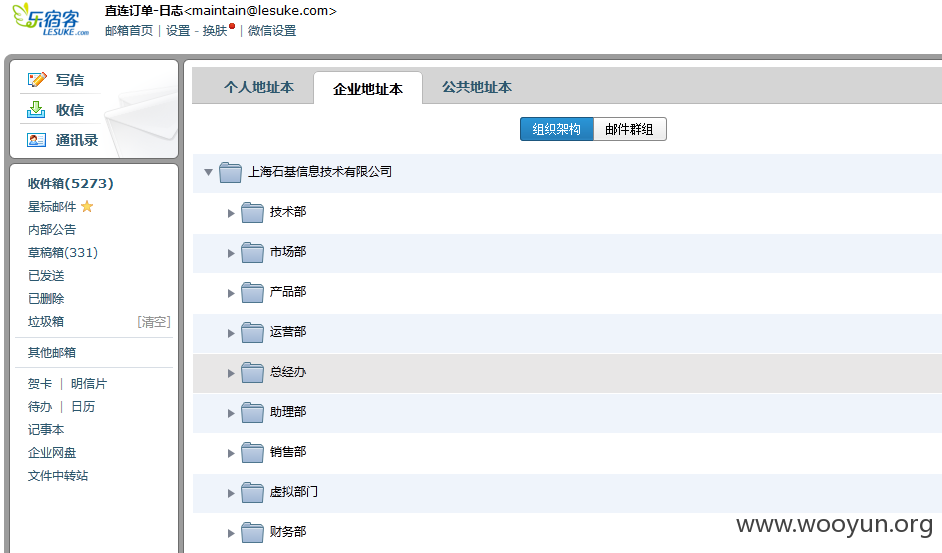Click the 乐宿客 LESUKE logo
Screen dimensions: 942x553
coord(50,19)
